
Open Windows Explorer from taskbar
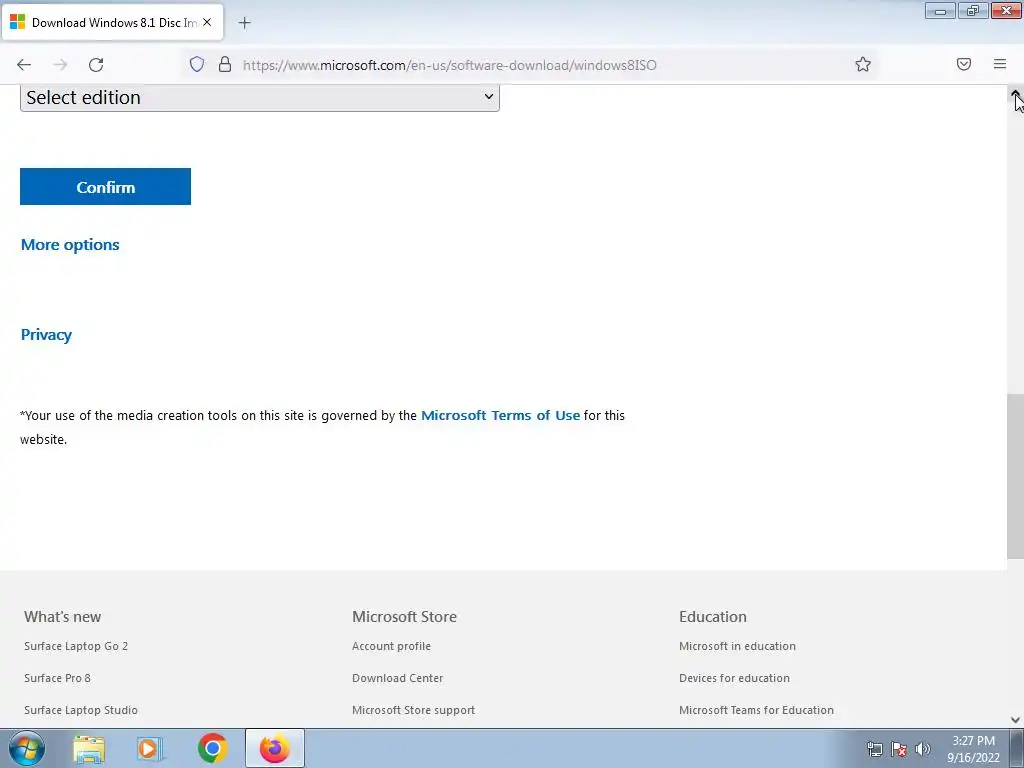89,749
